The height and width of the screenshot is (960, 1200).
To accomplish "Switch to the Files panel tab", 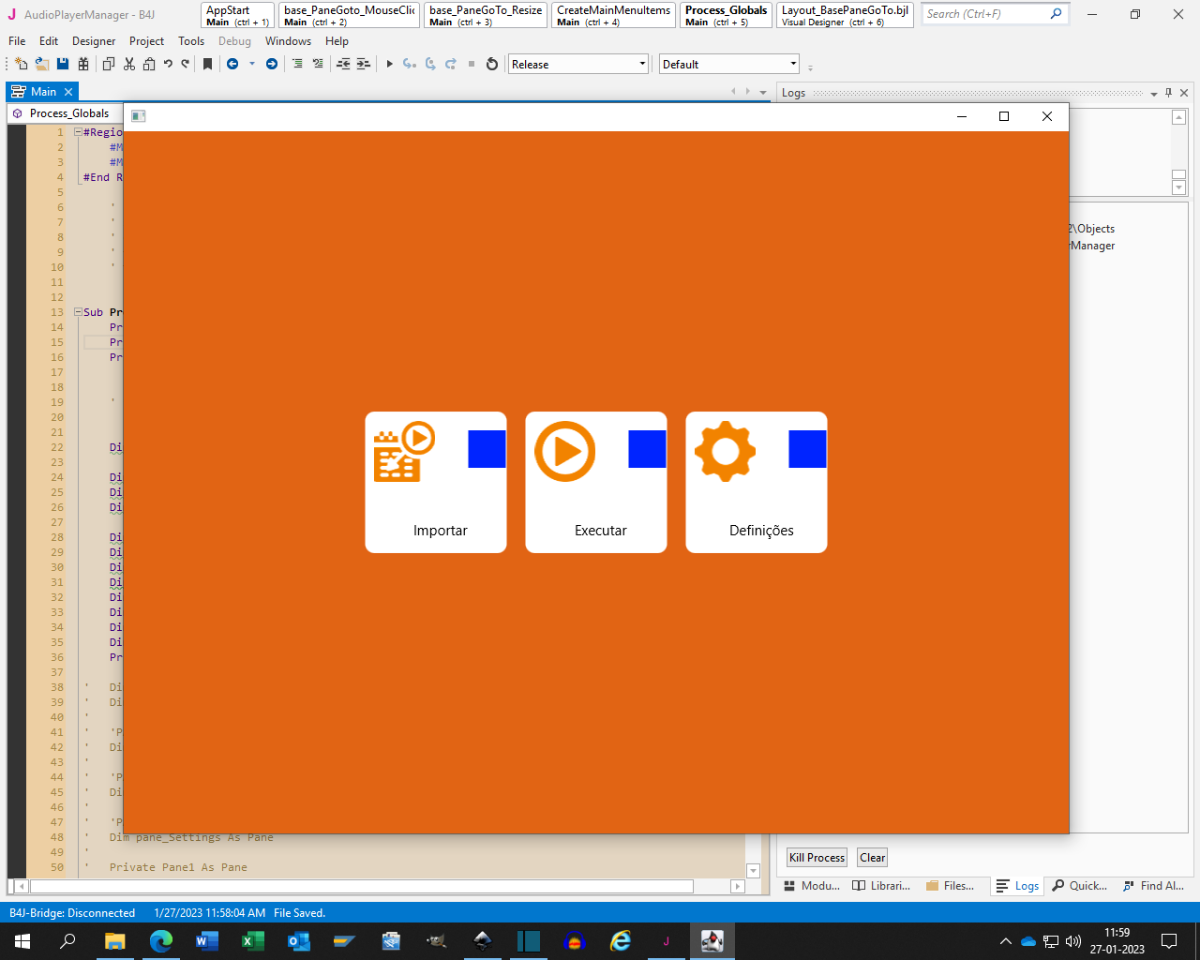I will (x=950, y=886).
